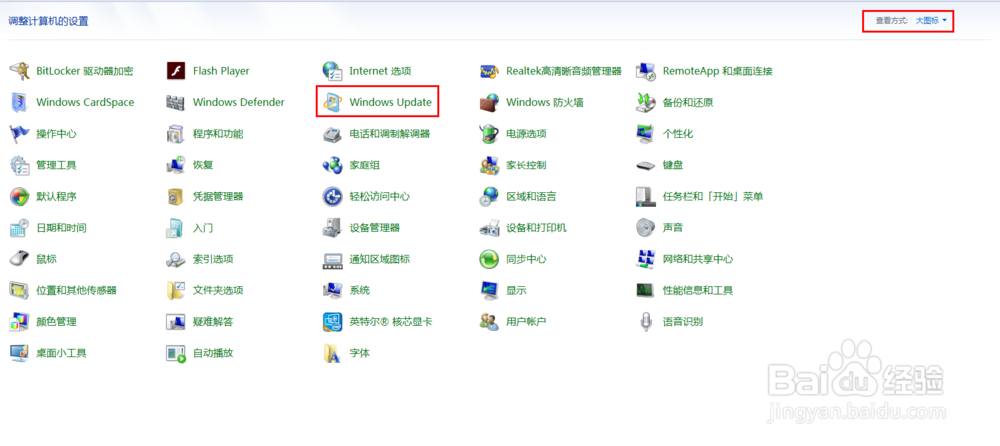Open the 键盘 keyboard icon
The width and height of the screenshot is (1000, 446).
(646, 165)
